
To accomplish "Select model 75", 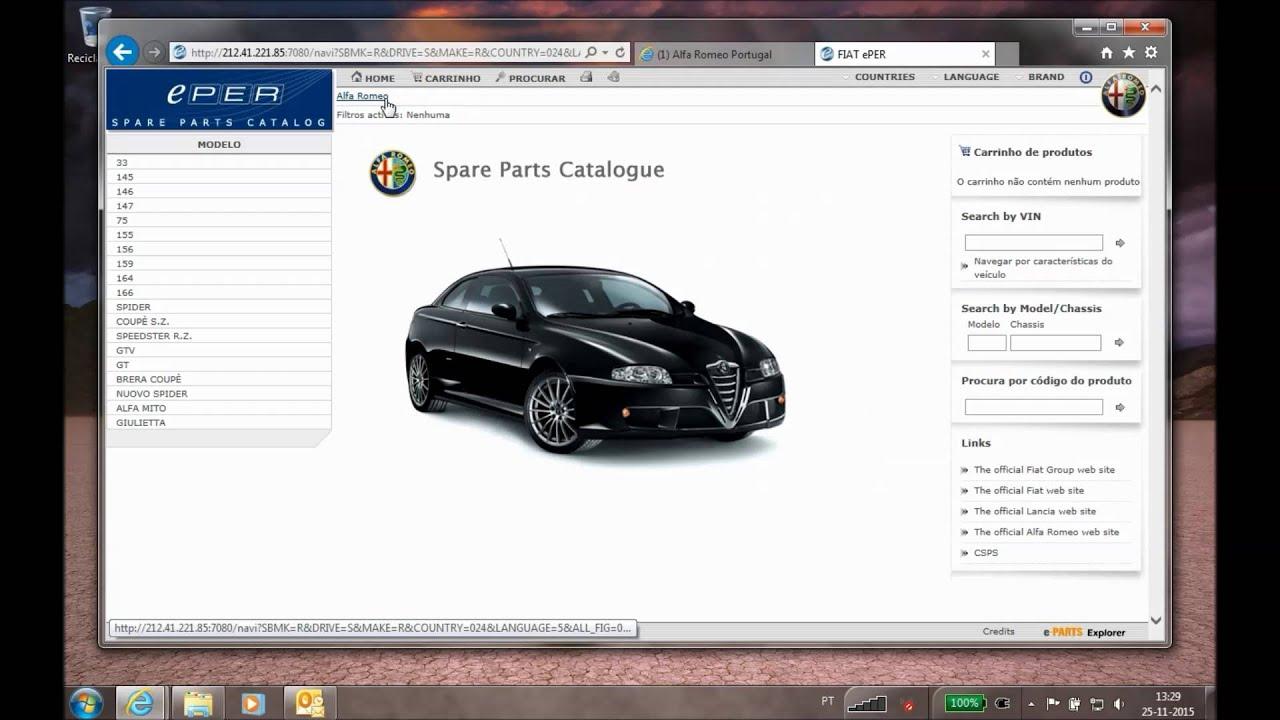I will (219, 220).
